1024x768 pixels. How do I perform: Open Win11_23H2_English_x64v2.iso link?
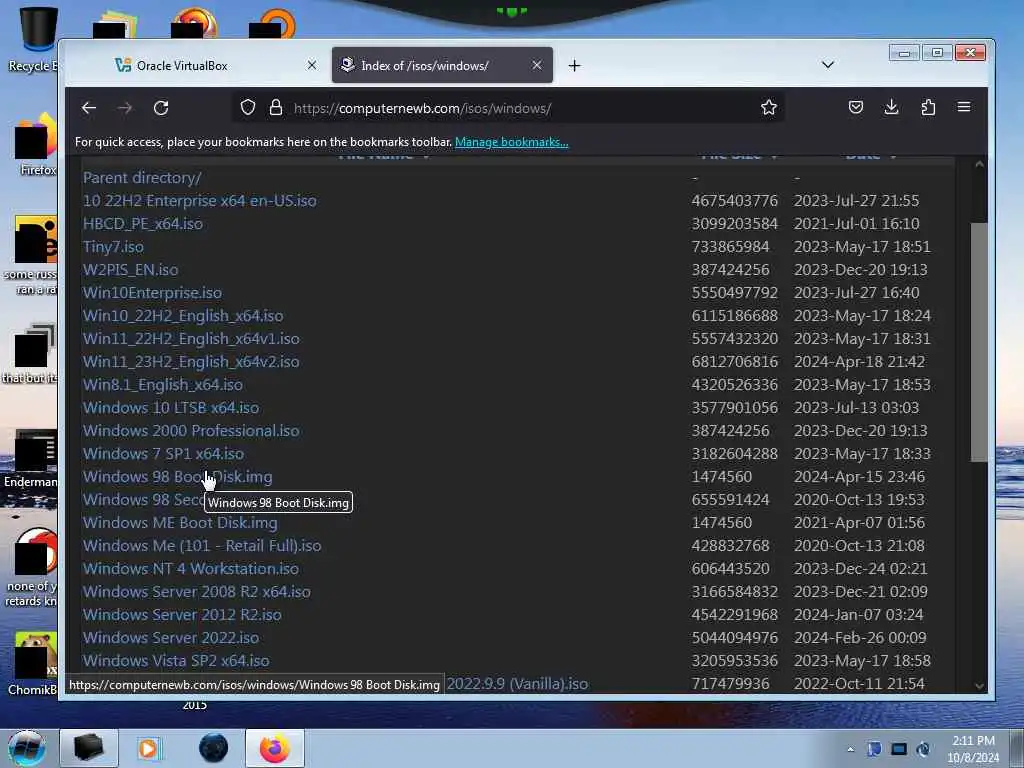coord(191,361)
